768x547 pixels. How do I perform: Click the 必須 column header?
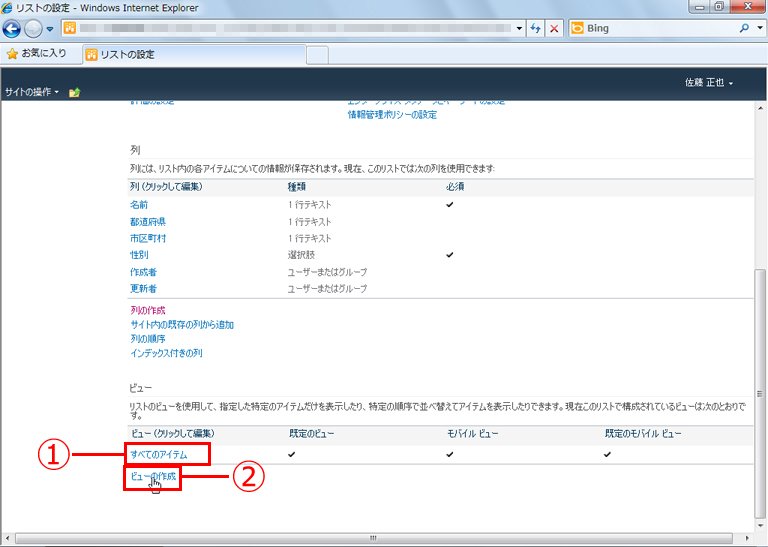(x=455, y=187)
